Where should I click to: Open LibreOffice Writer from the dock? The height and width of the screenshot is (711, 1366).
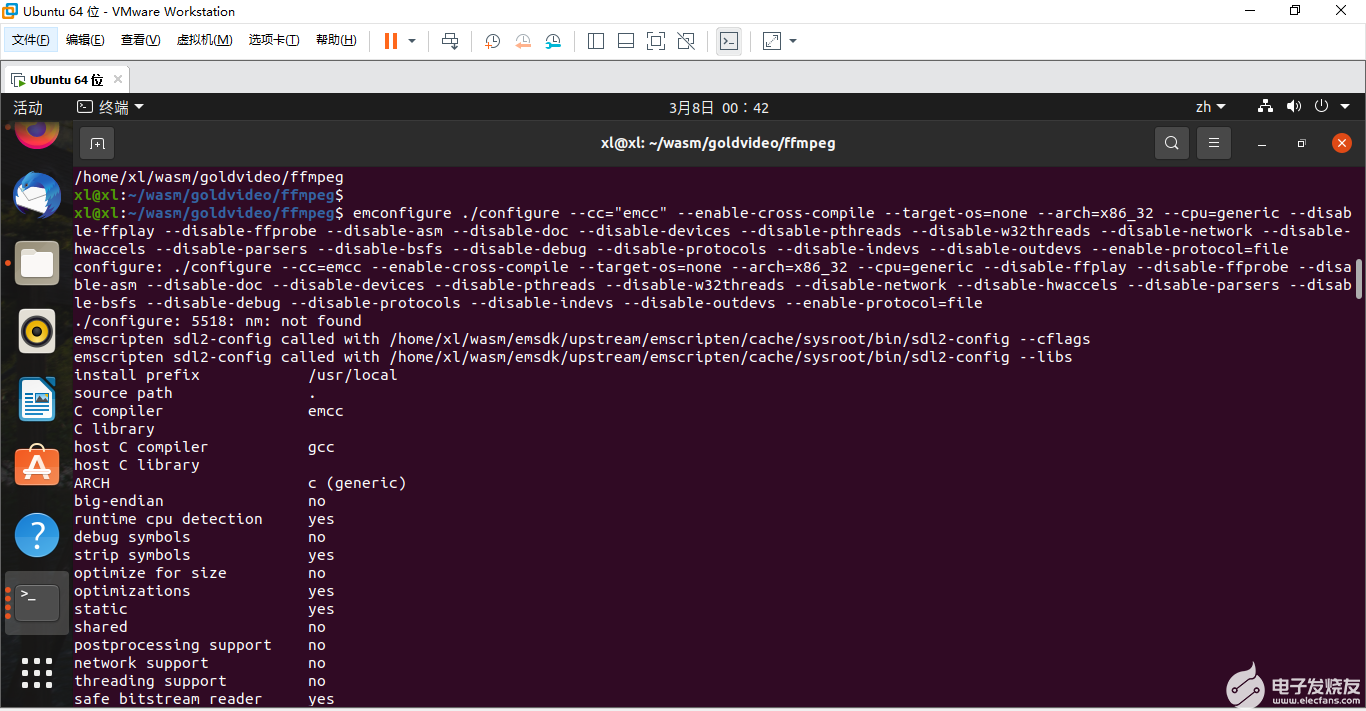[x=37, y=399]
